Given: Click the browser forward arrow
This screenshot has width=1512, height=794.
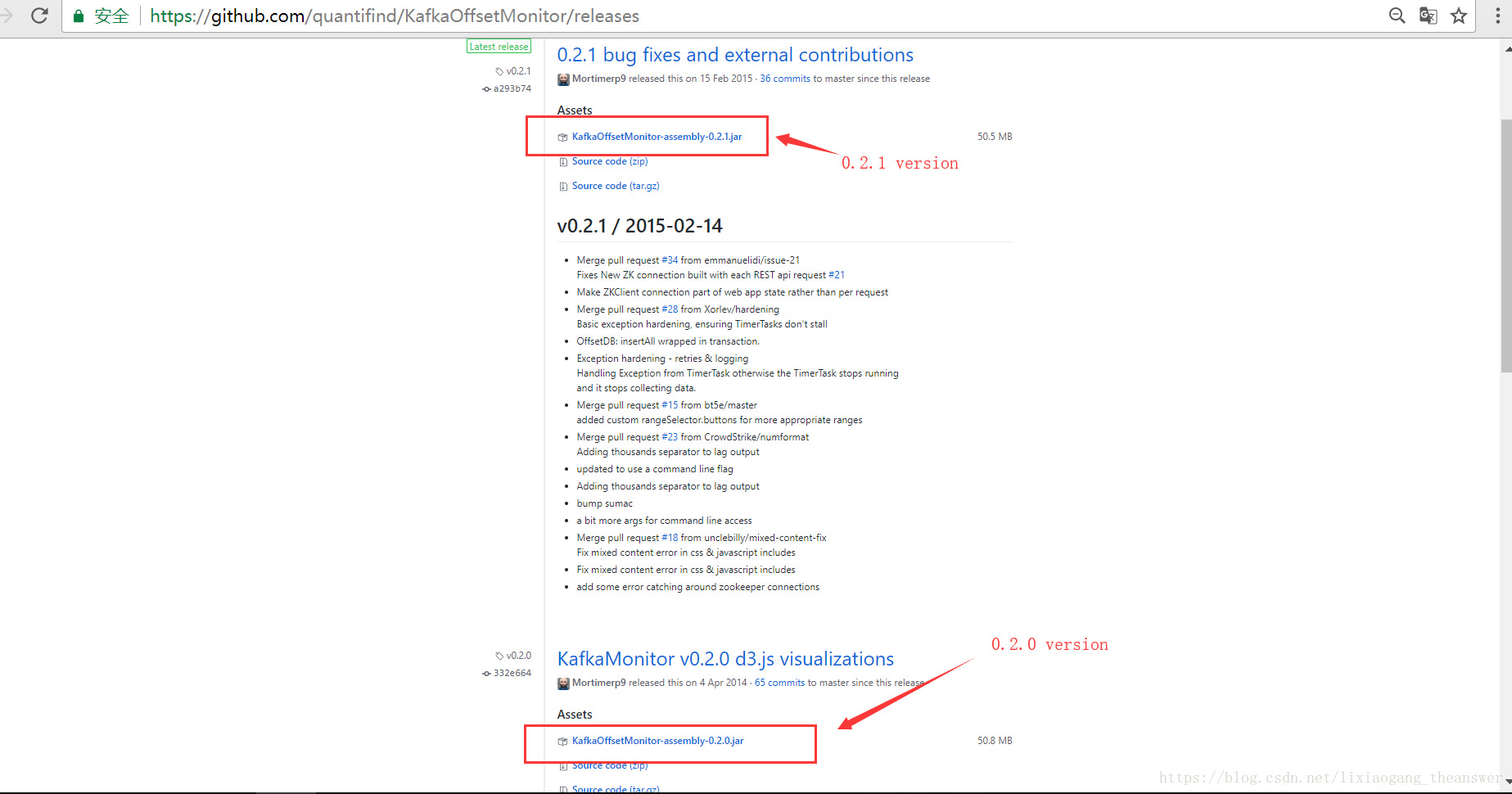Looking at the screenshot, I should click(x=7, y=16).
